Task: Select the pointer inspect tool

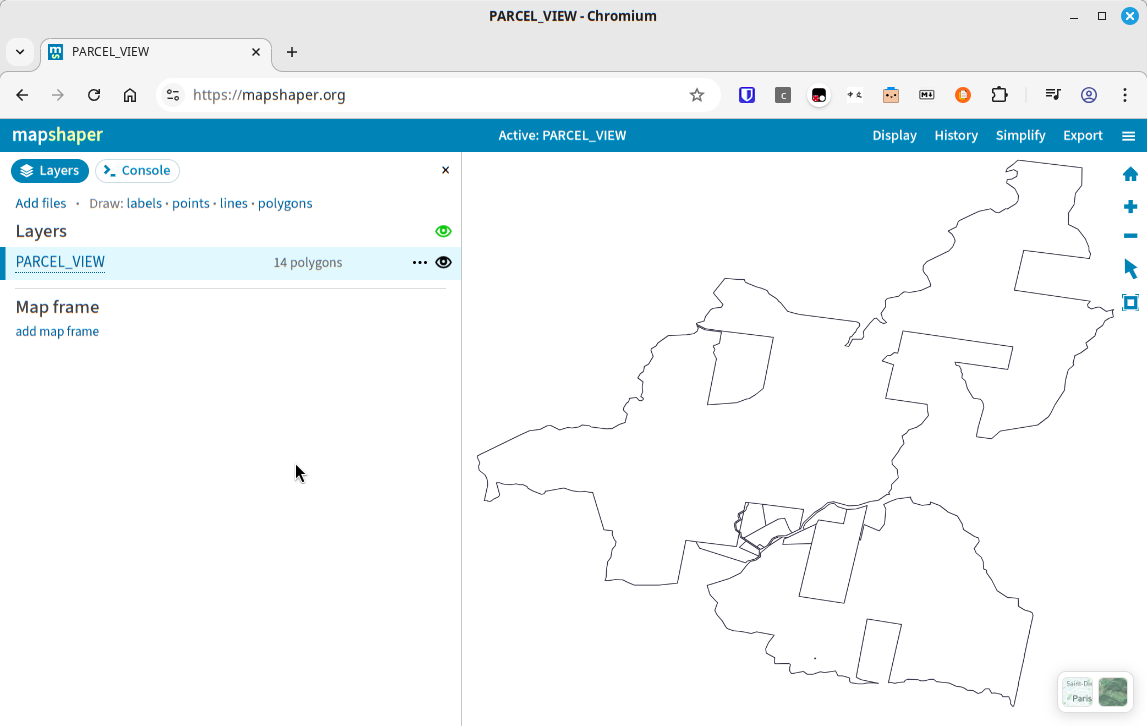Action: 1130,269
